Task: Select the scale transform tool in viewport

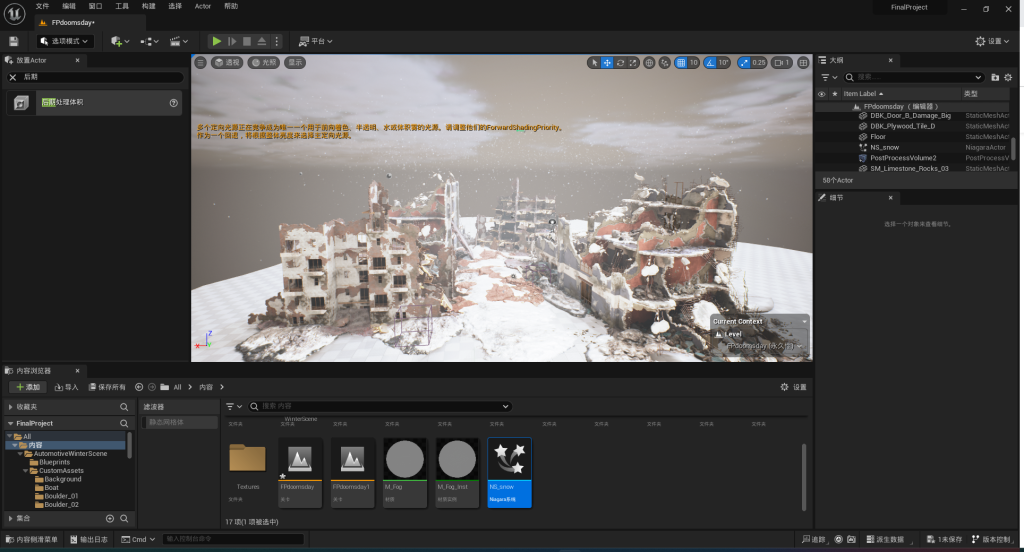Action: coord(634,62)
